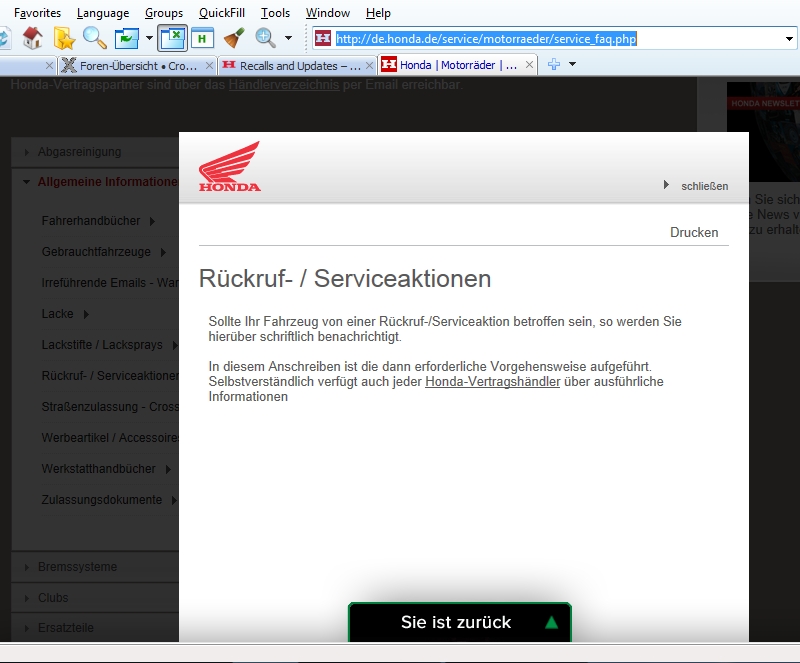Expand the Abgasreinigung sidebar section
The image size is (800, 663).
click(x=79, y=152)
